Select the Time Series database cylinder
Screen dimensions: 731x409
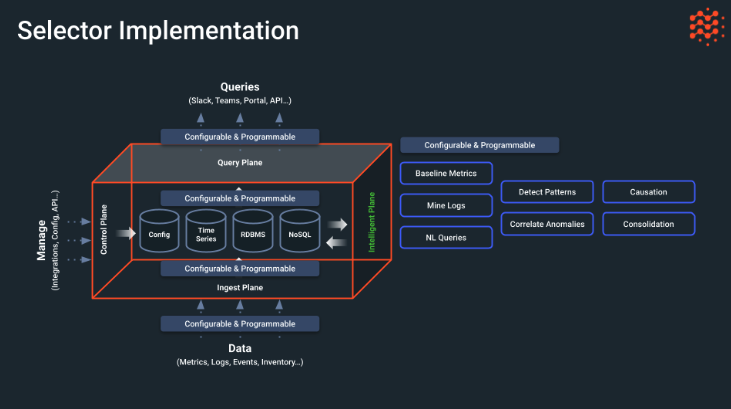[206, 231]
